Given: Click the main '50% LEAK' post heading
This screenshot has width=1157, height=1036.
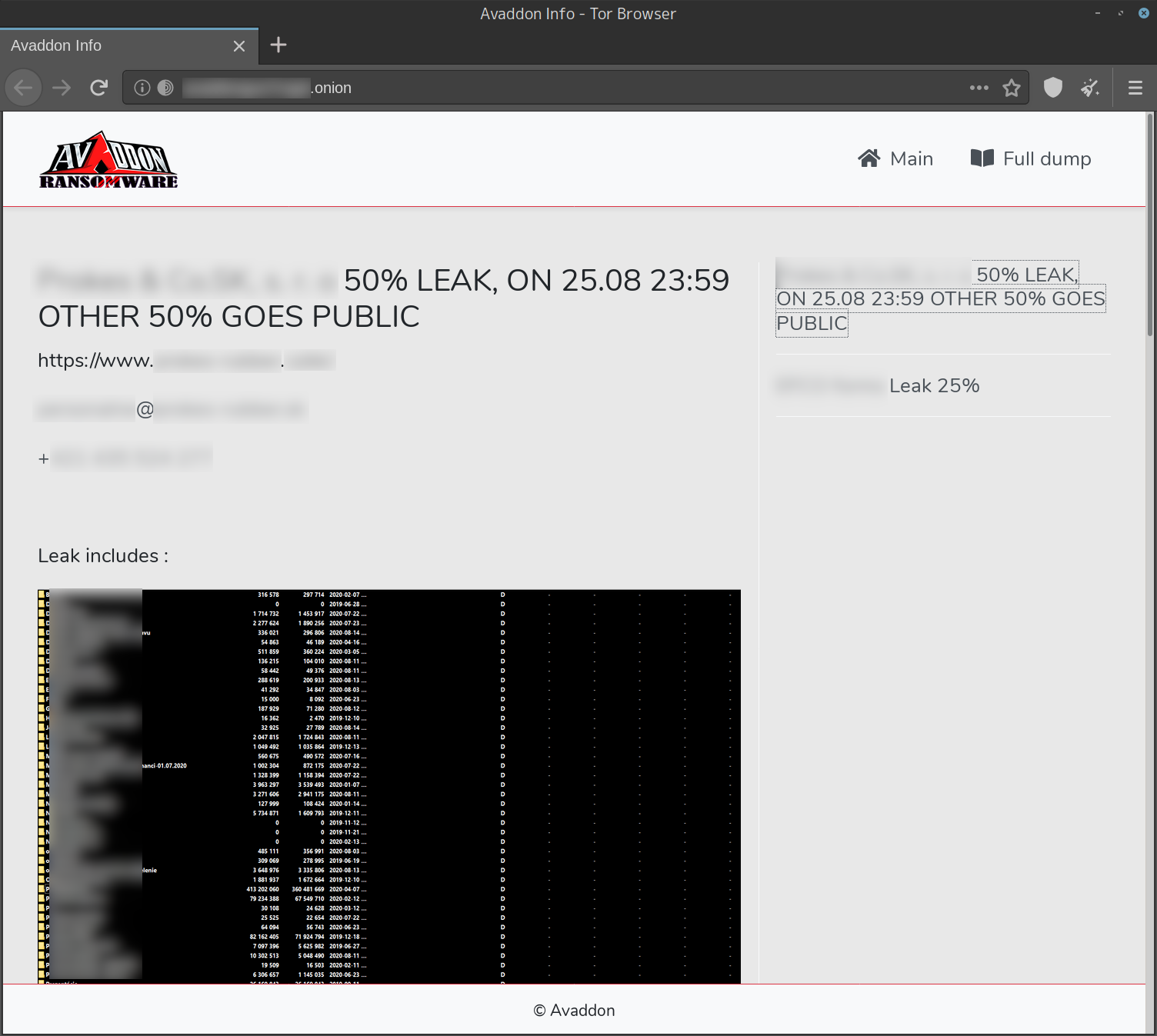Looking at the screenshot, I should (384, 298).
